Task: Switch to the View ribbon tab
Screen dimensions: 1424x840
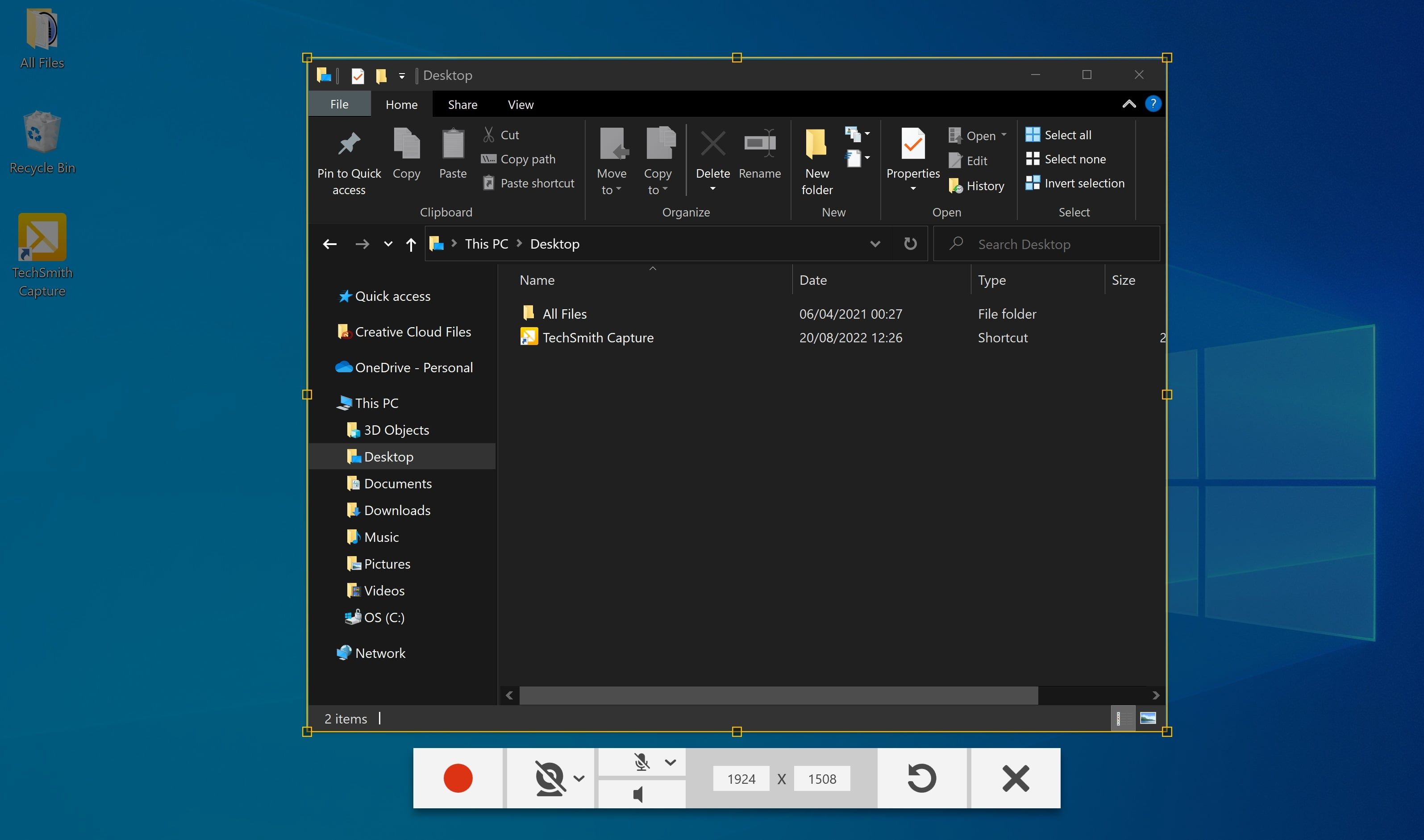Action: pyautogui.click(x=520, y=104)
